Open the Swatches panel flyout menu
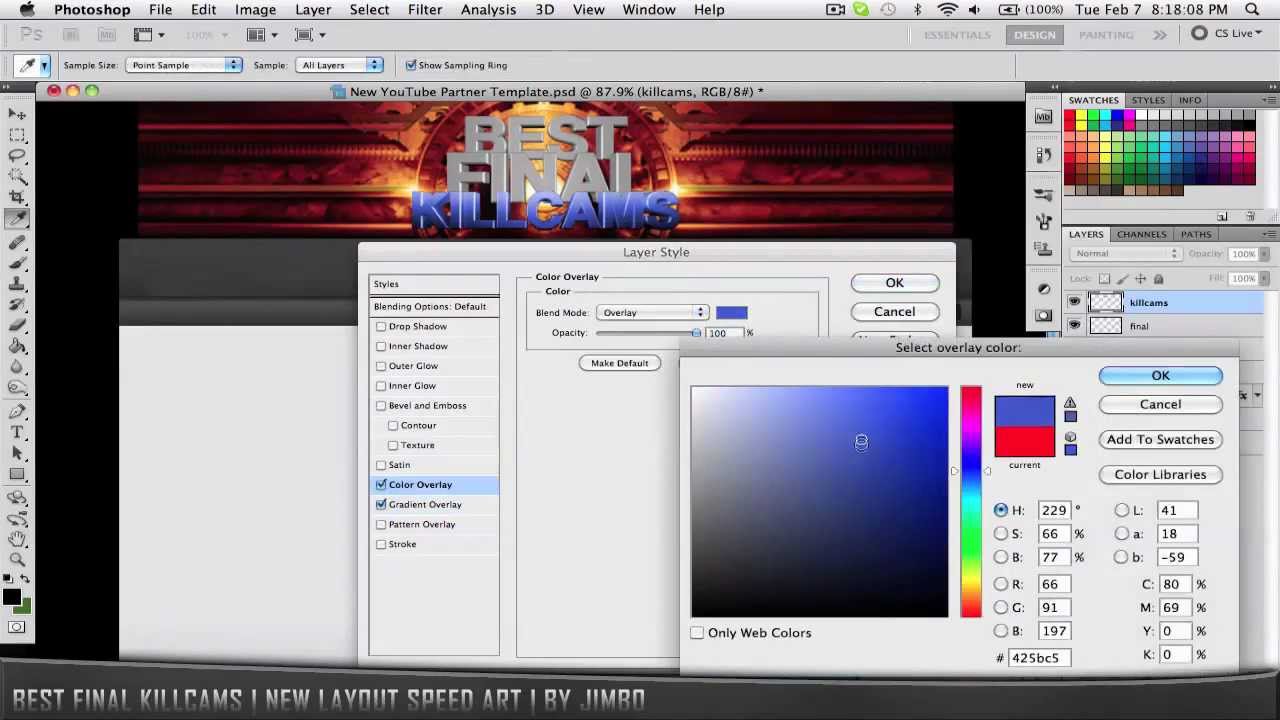The width and height of the screenshot is (1280, 720). (x=1268, y=100)
